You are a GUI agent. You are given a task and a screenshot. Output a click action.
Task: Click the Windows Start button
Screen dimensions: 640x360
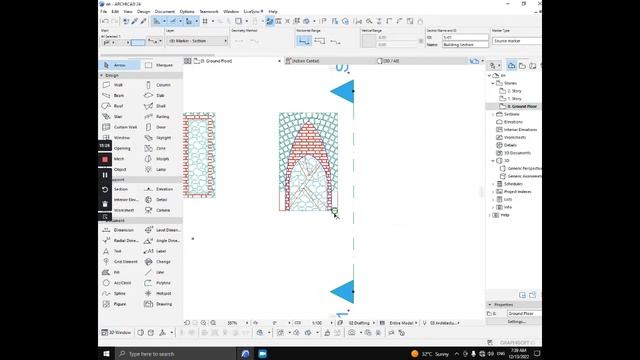(107, 354)
